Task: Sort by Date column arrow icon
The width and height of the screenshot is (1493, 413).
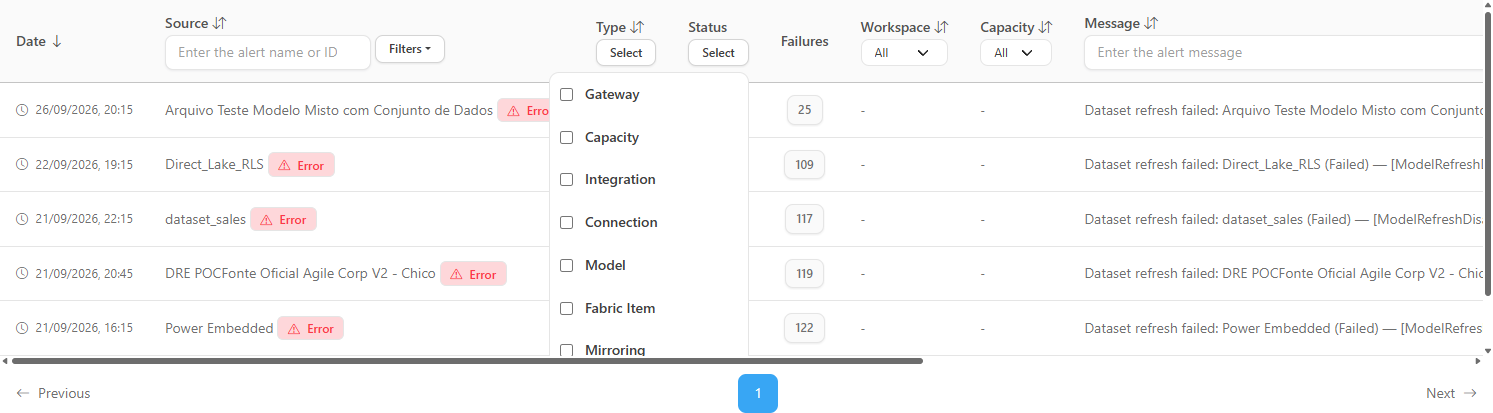Action: coord(57,41)
